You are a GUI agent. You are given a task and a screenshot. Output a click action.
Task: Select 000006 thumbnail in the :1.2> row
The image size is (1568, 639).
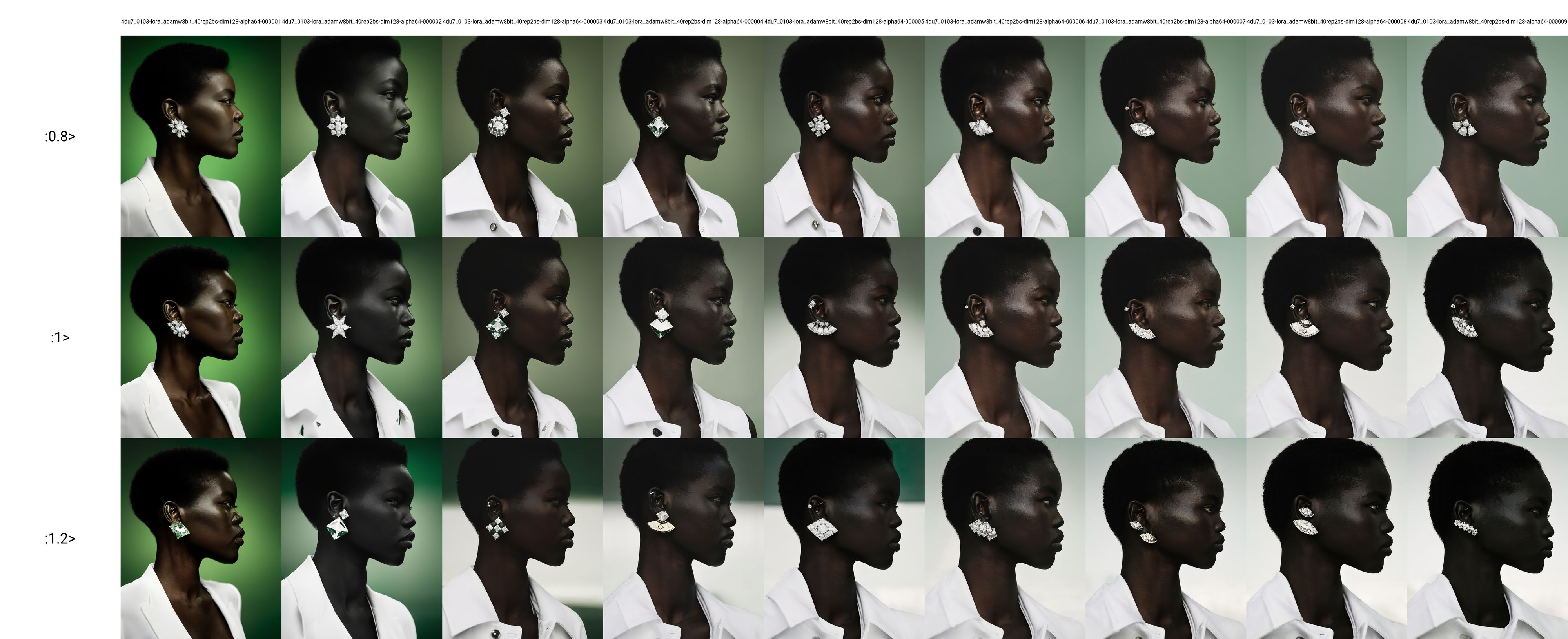click(1004, 539)
